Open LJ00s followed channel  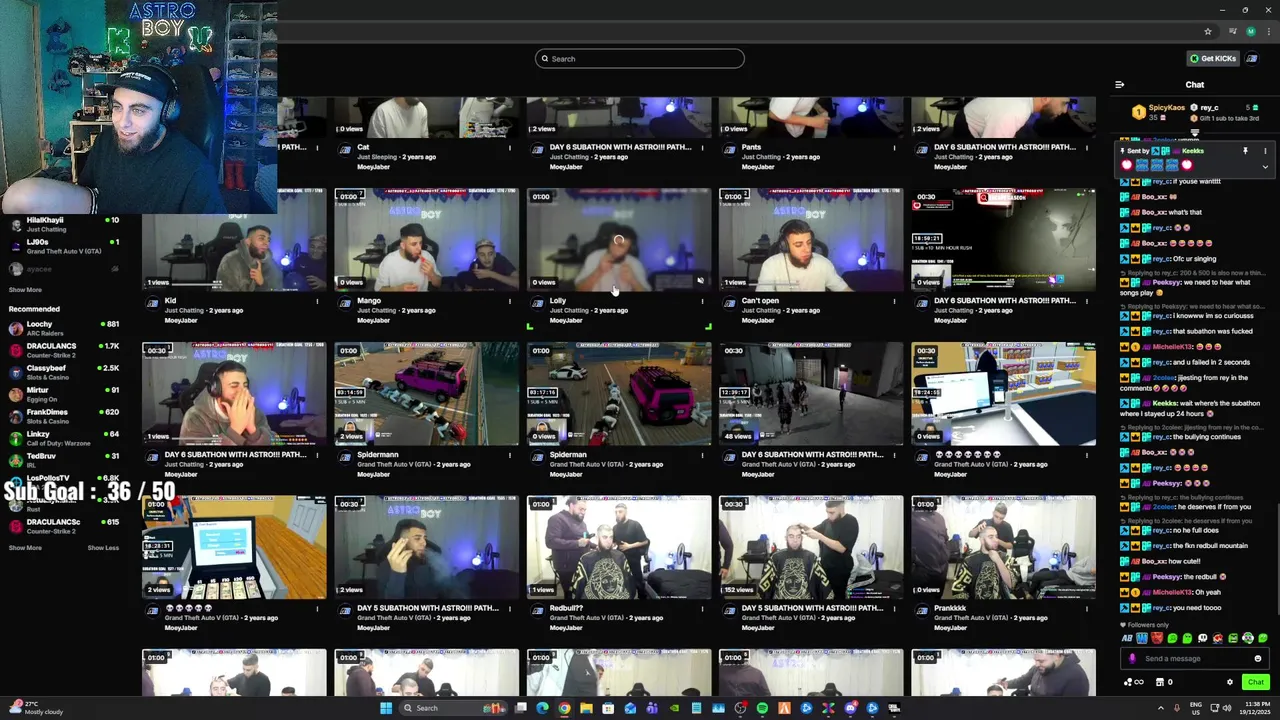(63, 246)
